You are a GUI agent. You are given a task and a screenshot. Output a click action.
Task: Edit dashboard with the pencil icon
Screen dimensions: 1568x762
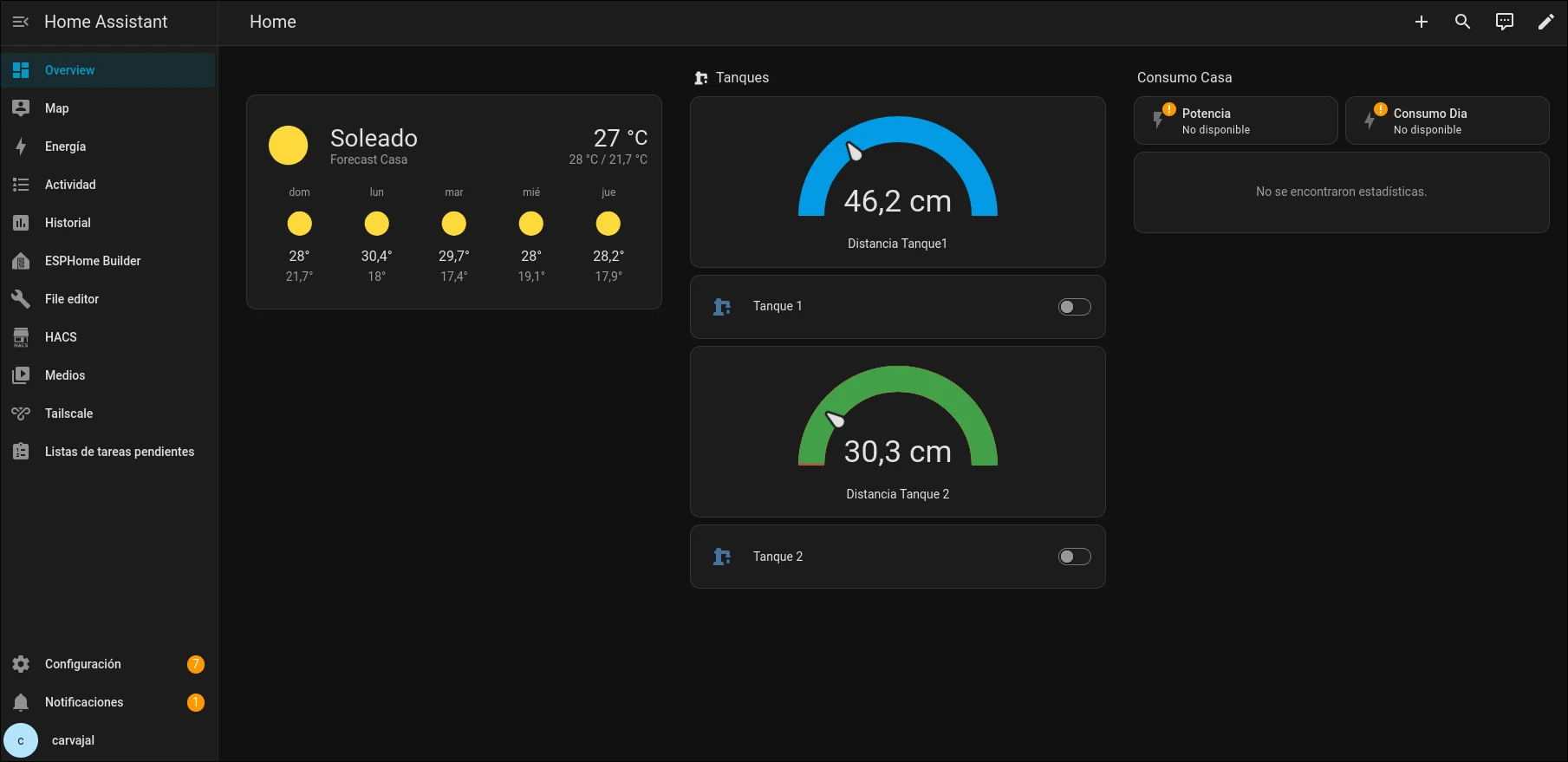[1546, 22]
